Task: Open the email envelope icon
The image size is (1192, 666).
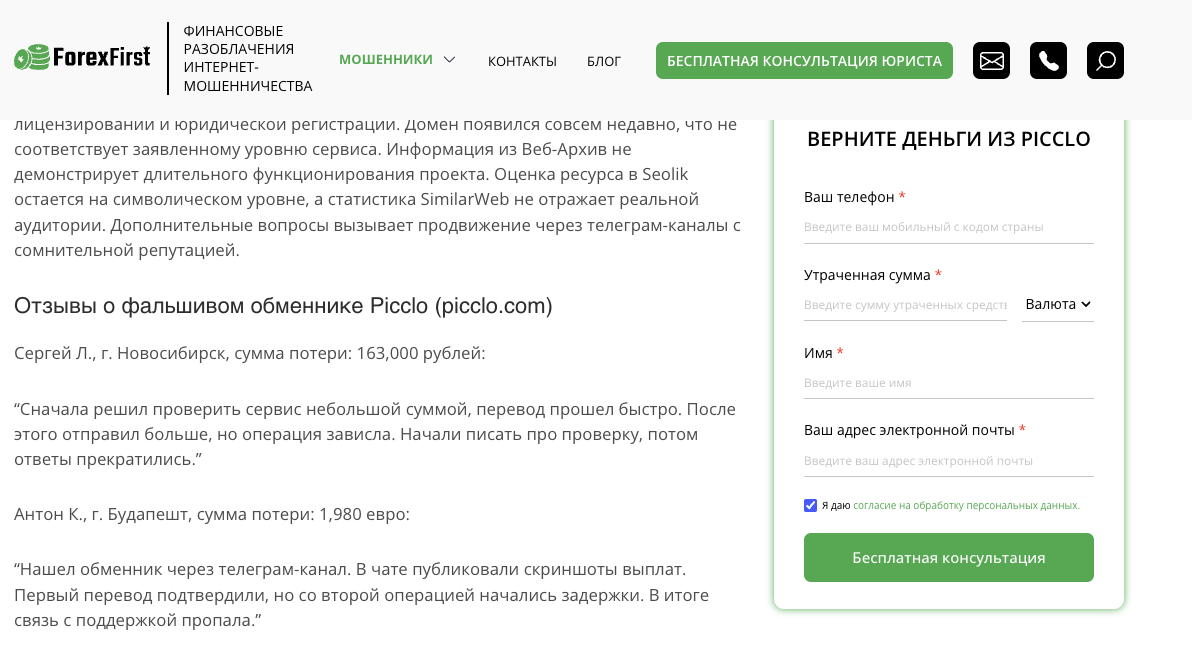Action: (991, 61)
